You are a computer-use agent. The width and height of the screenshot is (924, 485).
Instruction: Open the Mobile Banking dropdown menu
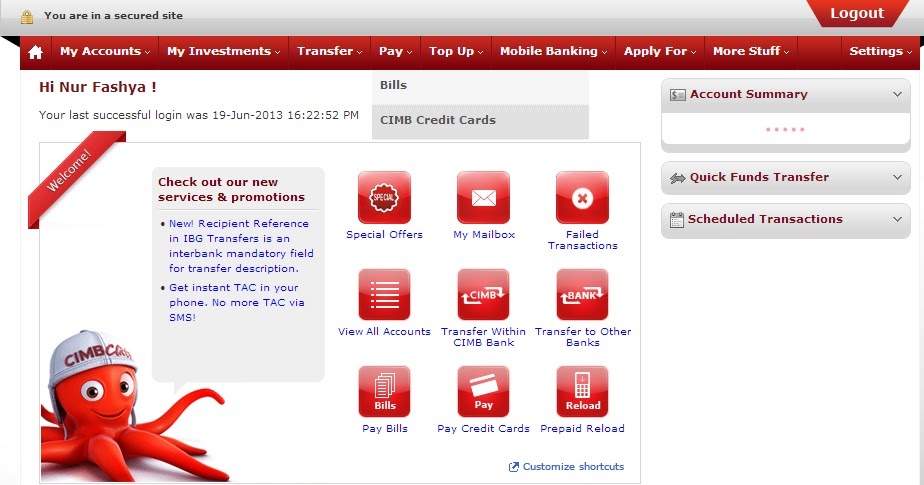pos(553,51)
